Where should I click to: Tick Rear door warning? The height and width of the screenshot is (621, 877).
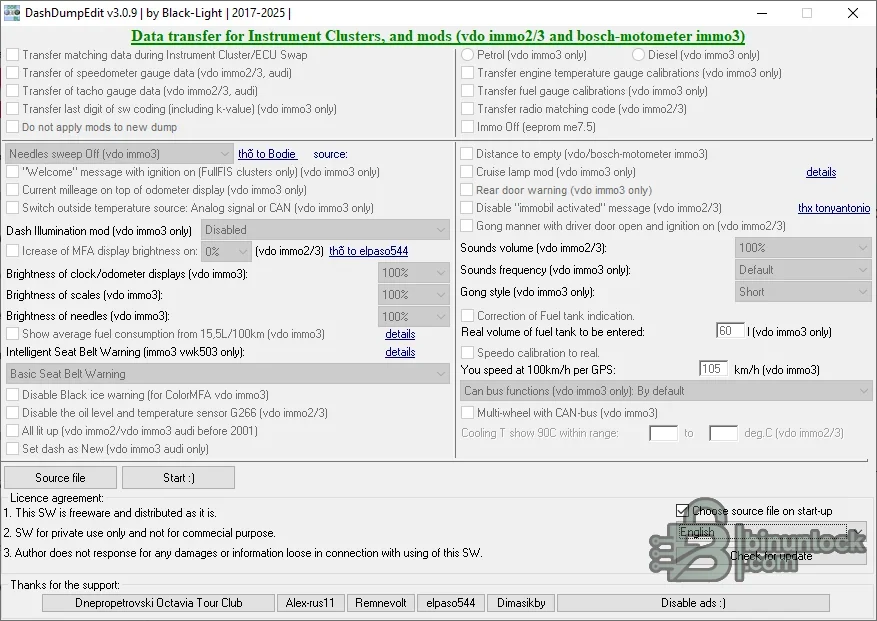[x=466, y=190]
